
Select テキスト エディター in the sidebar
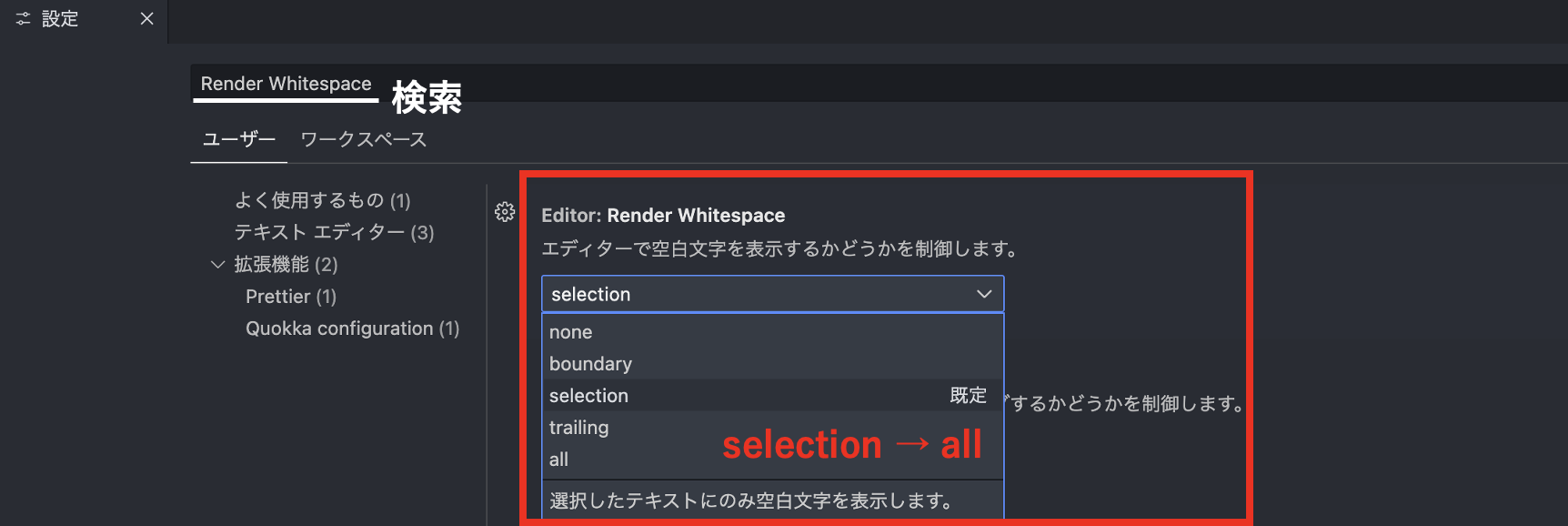(x=334, y=232)
